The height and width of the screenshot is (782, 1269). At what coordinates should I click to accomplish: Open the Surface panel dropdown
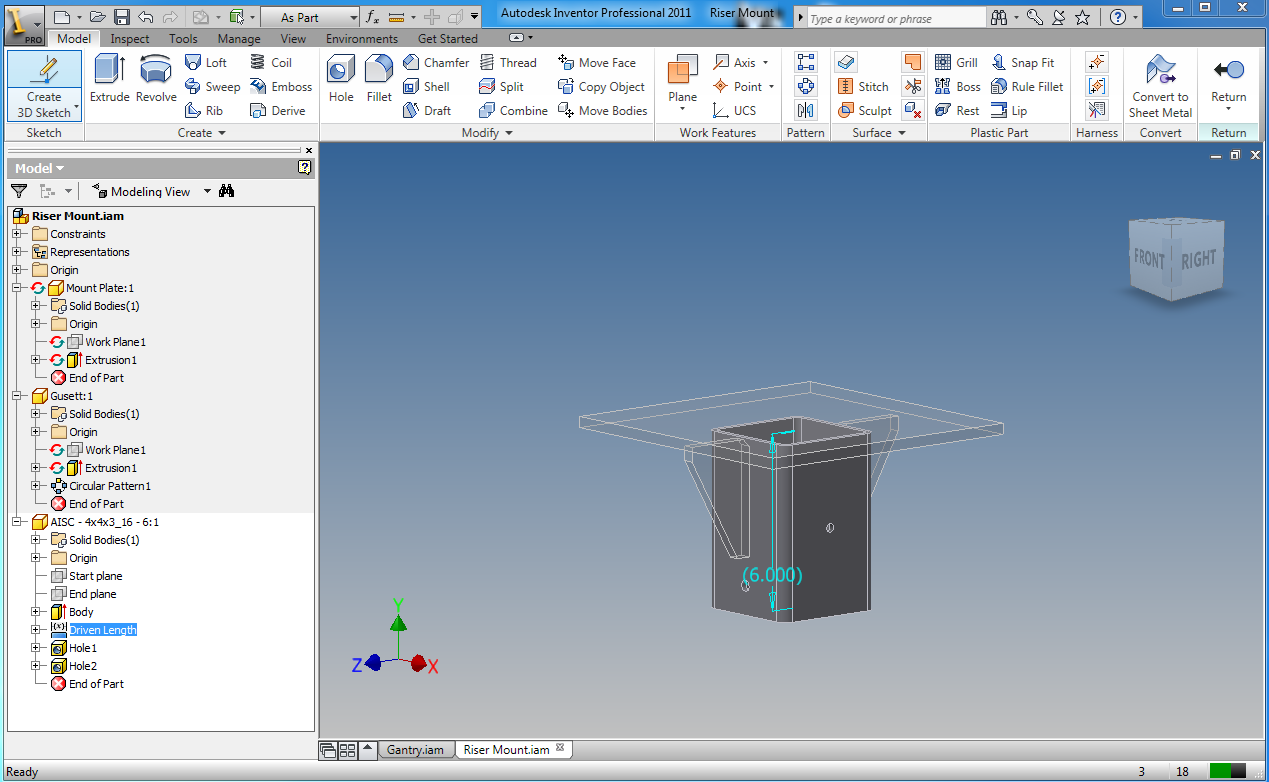pyautogui.click(x=879, y=133)
